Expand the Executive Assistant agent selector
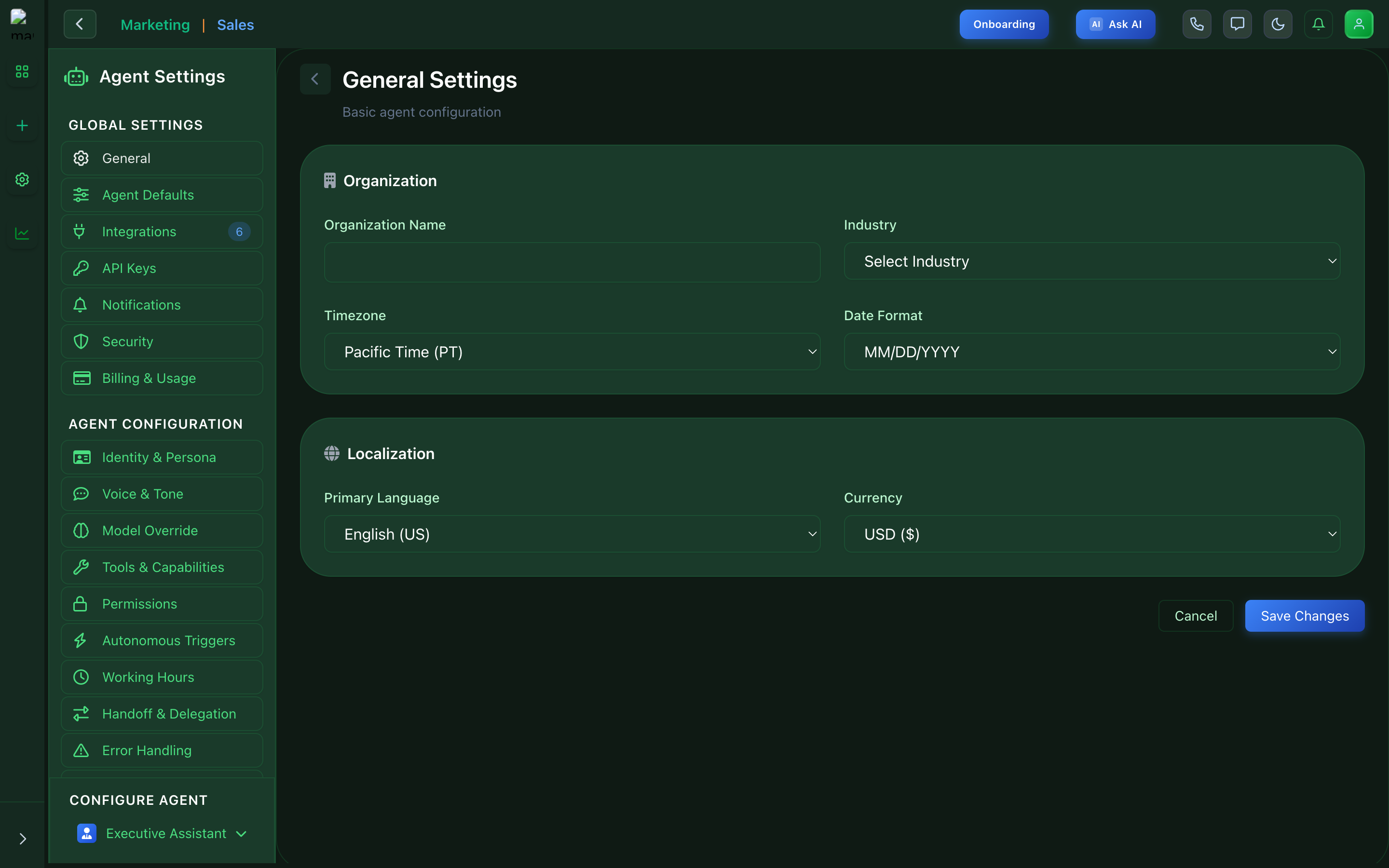This screenshot has width=1389, height=868. tap(162, 834)
